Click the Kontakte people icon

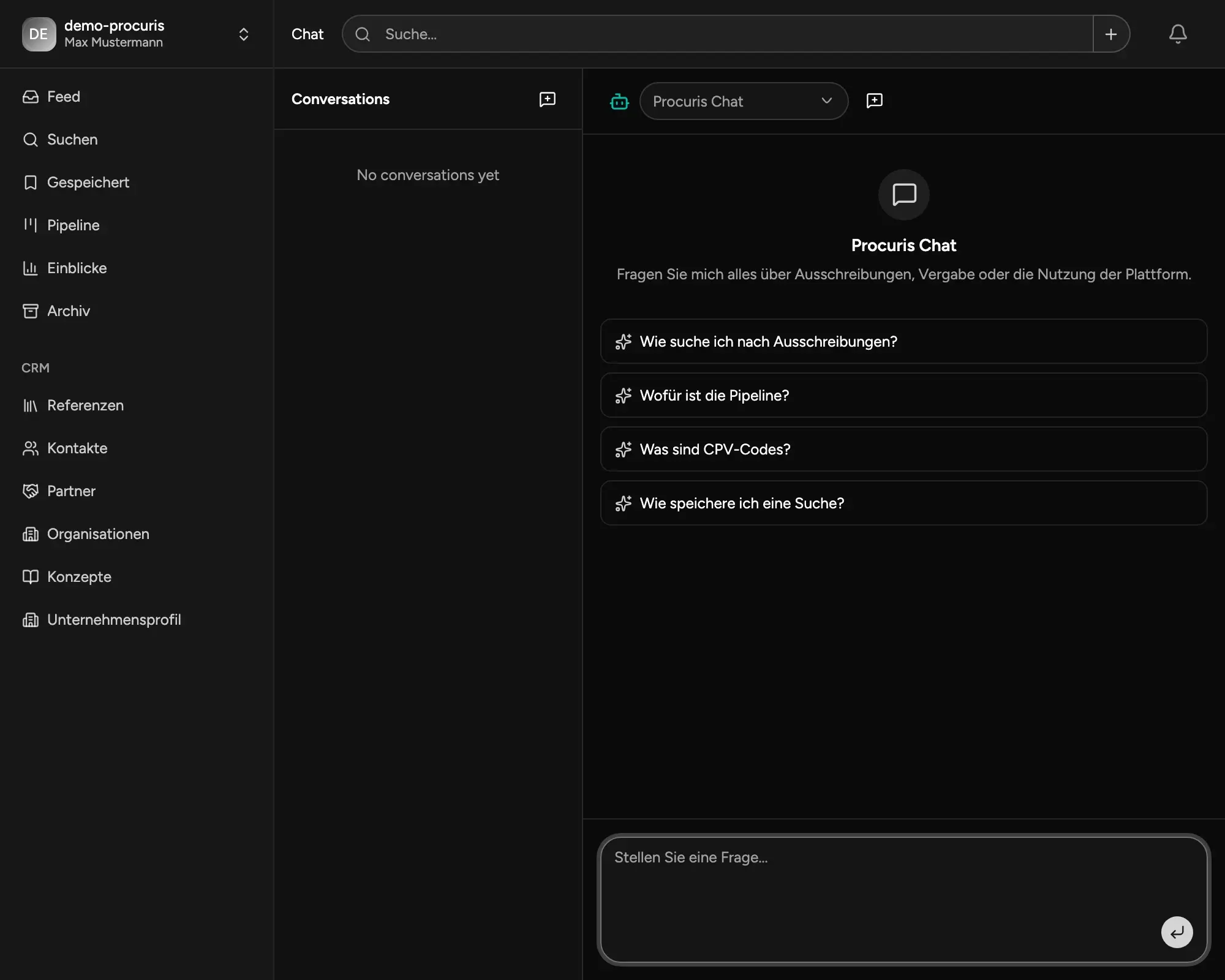31,448
